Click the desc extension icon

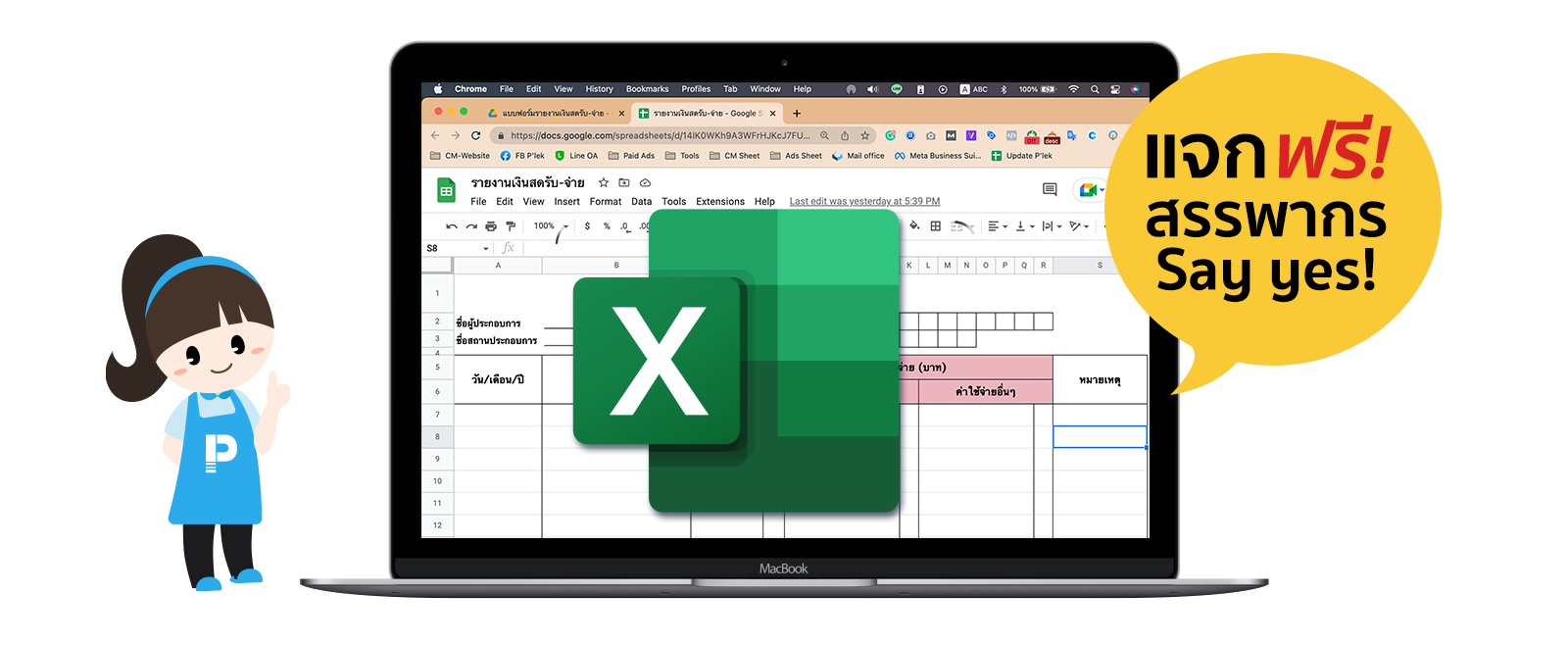pos(1052,137)
